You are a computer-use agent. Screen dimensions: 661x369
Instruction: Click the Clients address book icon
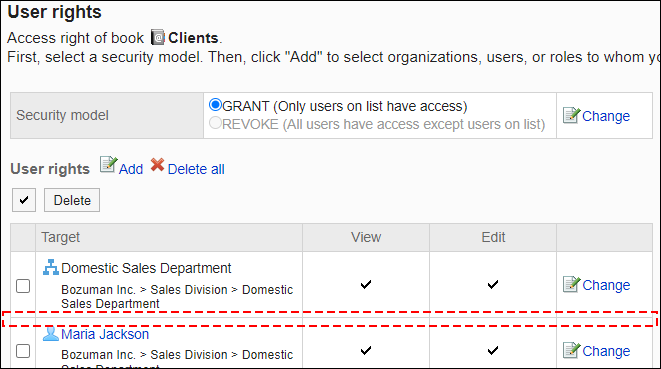158,38
